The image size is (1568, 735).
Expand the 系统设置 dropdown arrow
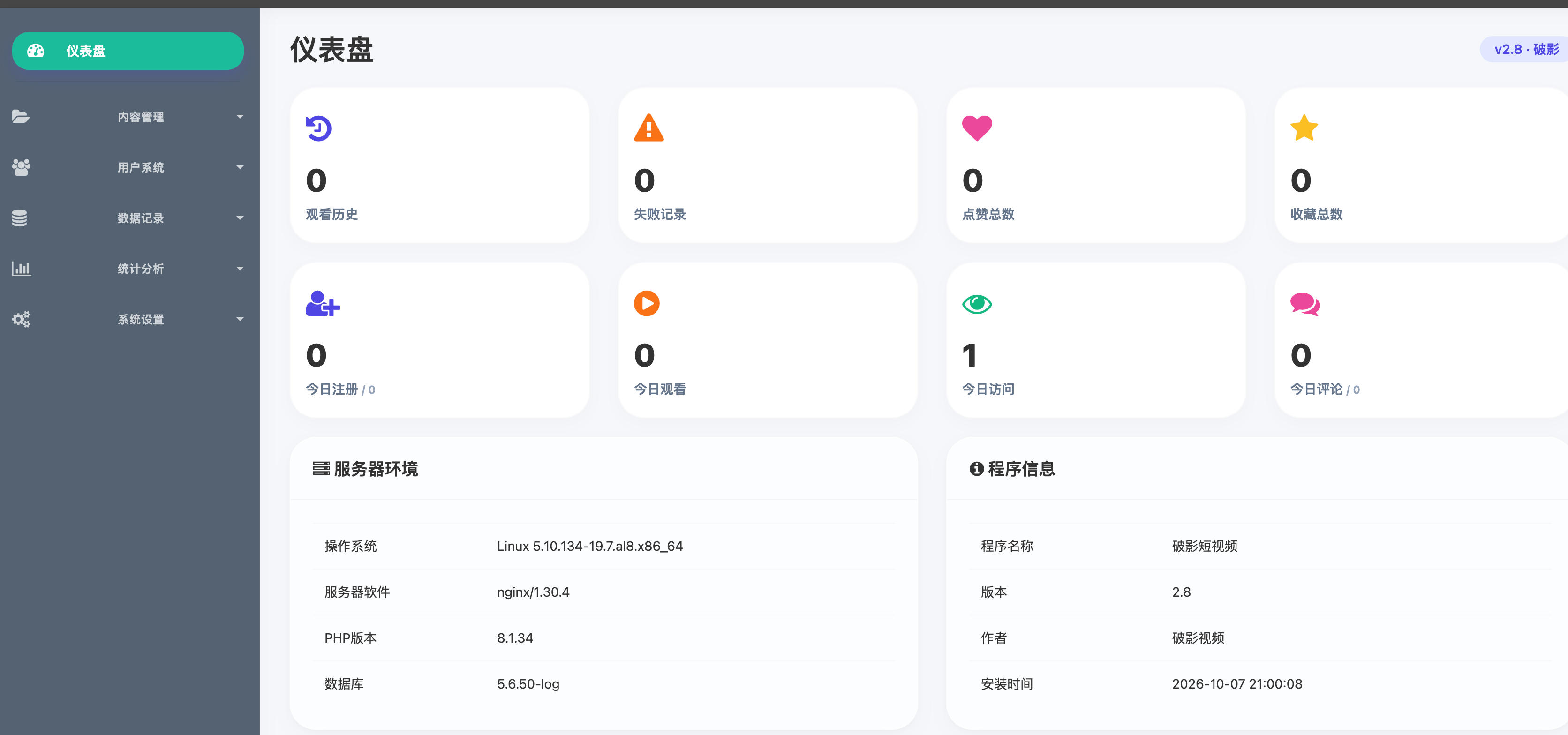pyautogui.click(x=240, y=319)
